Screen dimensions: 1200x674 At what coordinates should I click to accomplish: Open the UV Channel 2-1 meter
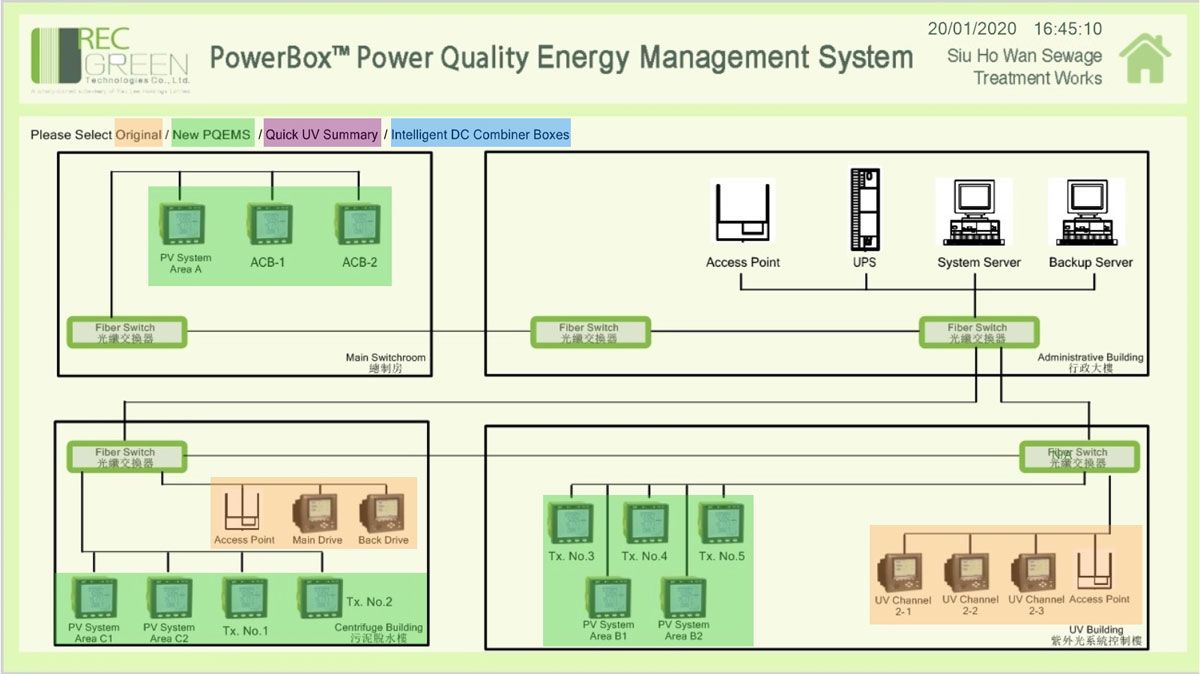[x=899, y=574]
